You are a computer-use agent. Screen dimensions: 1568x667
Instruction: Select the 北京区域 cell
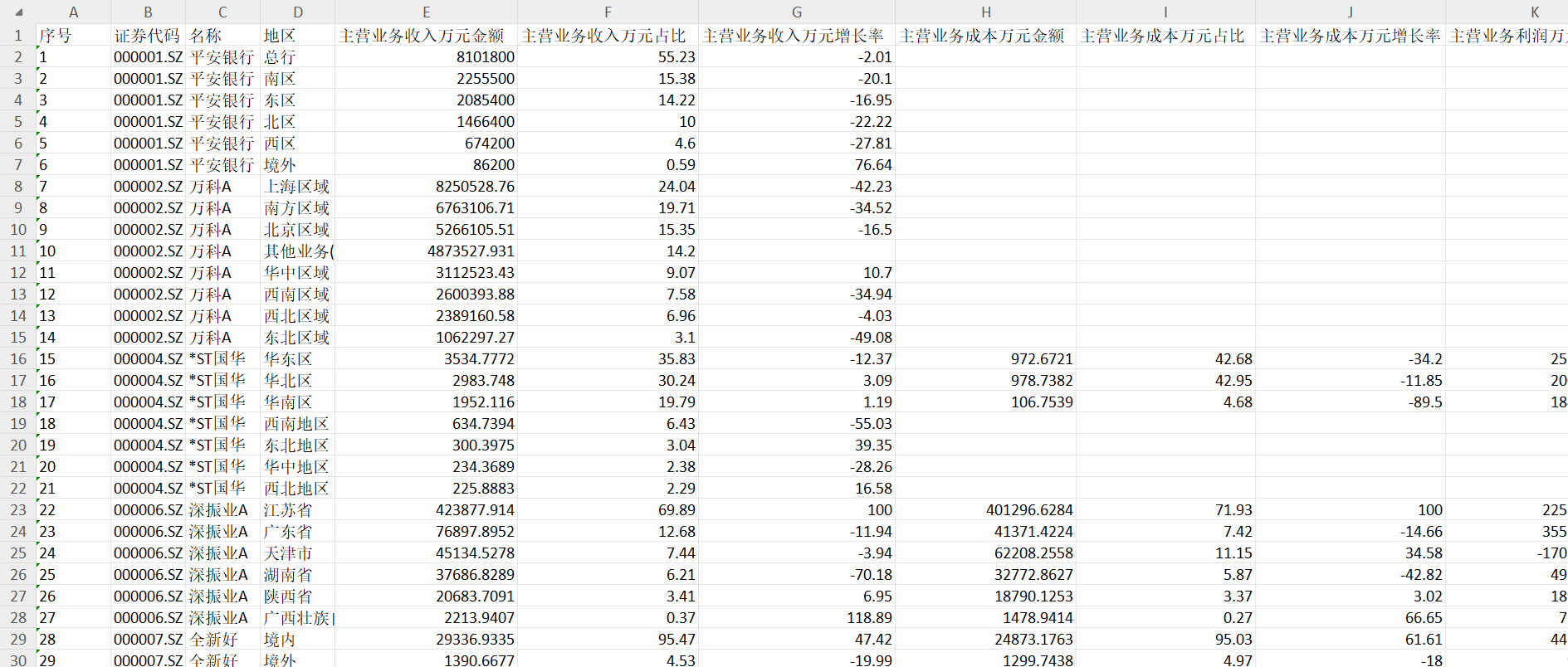point(298,230)
